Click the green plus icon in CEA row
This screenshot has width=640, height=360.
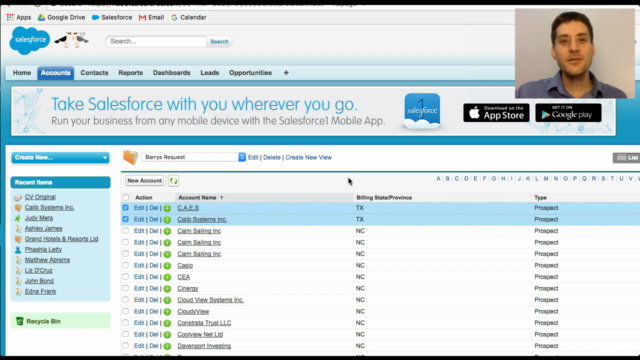coord(167,277)
